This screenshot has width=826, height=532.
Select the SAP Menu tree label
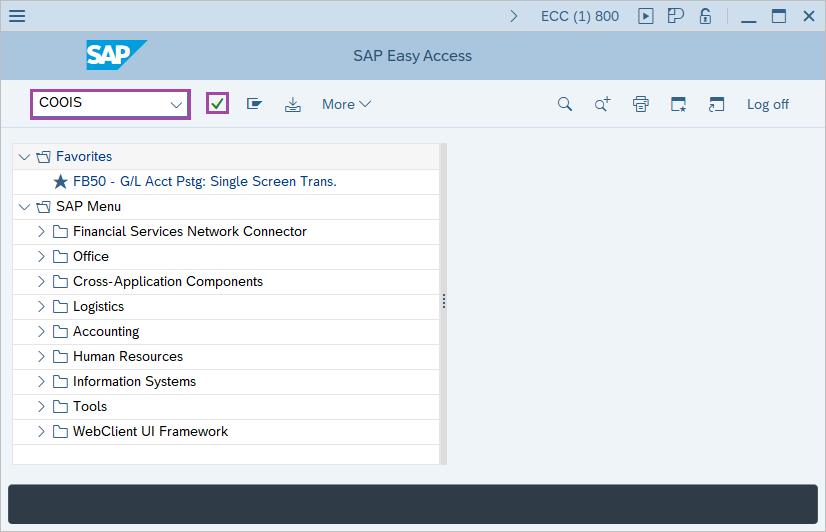pyautogui.click(x=88, y=206)
